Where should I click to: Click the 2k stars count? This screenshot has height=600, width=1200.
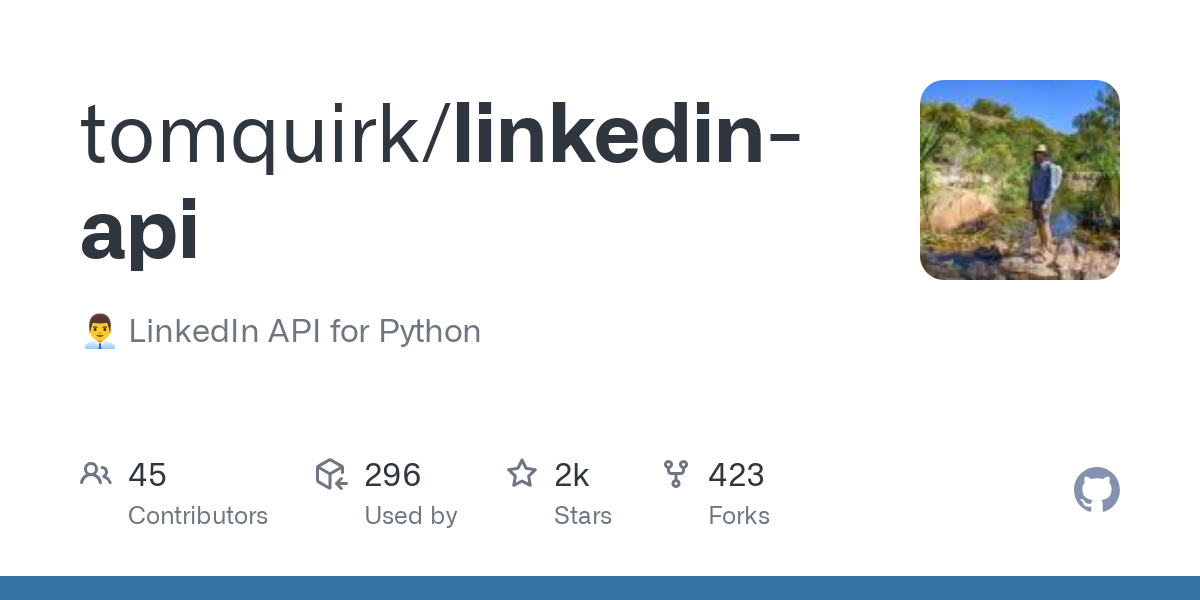(x=571, y=475)
